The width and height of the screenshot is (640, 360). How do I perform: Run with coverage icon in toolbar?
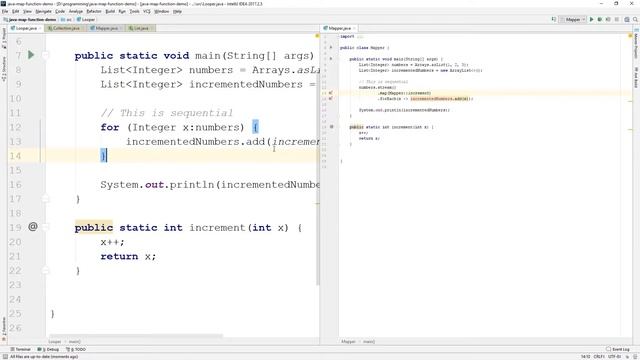608,19
